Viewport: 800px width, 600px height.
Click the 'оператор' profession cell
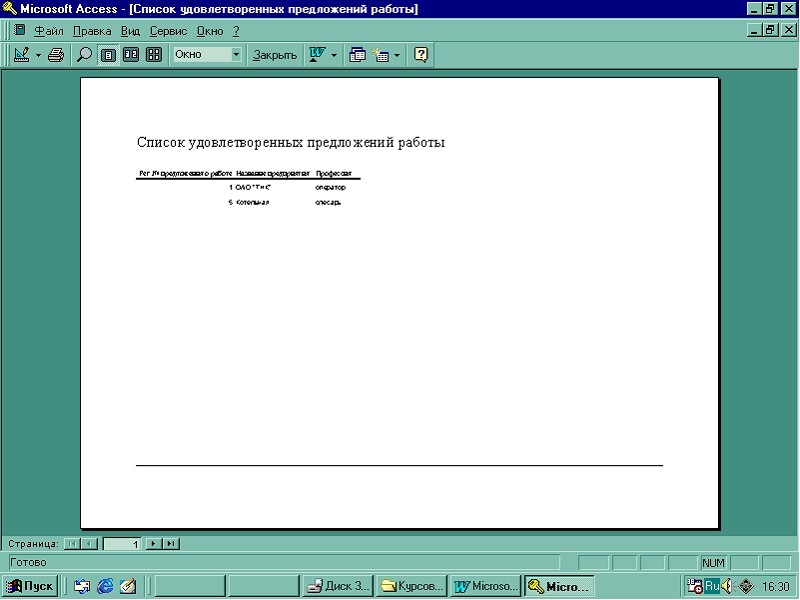pos(330,187)
